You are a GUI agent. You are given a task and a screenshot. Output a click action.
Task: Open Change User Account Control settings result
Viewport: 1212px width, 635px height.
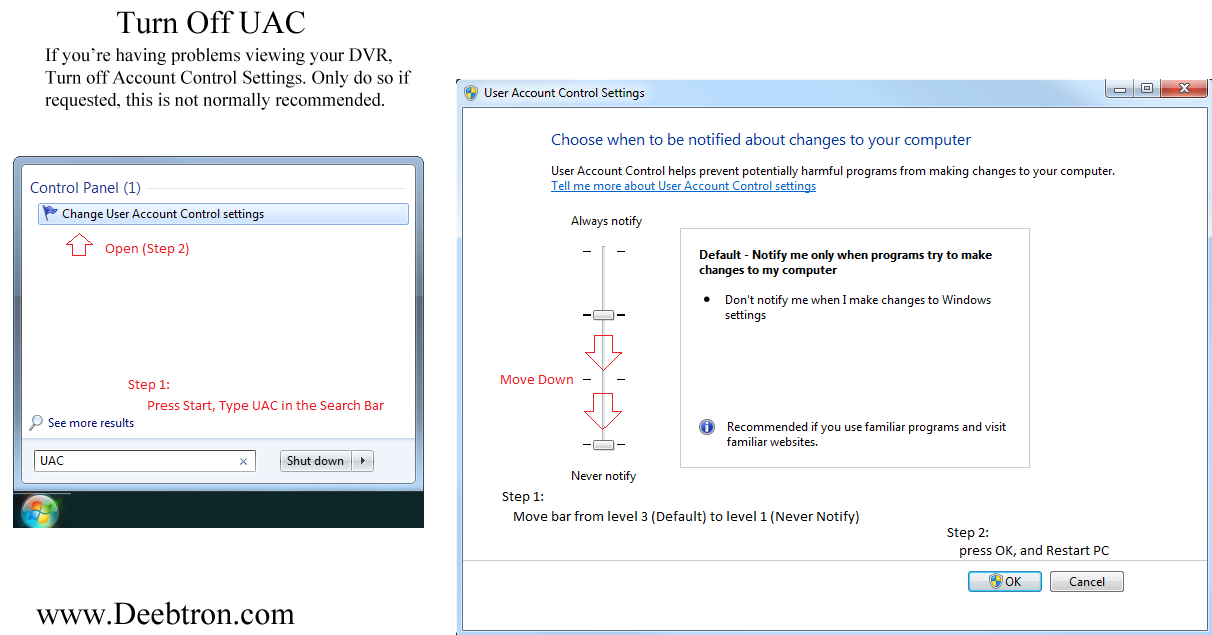click(162, 214)
